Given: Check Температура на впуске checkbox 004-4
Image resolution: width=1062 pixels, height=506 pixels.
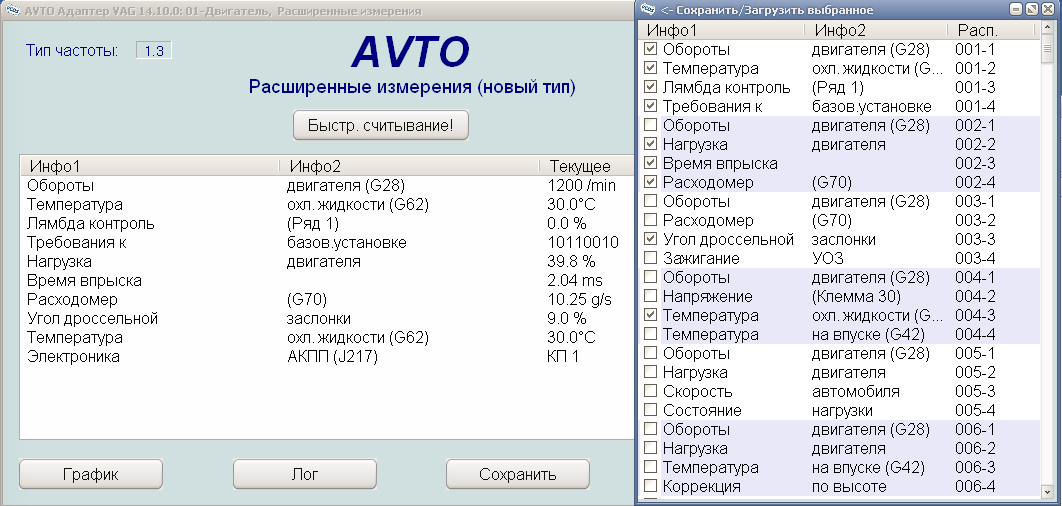Looking at the screenshot, I should pyautogui.click(x=650, y=334).
